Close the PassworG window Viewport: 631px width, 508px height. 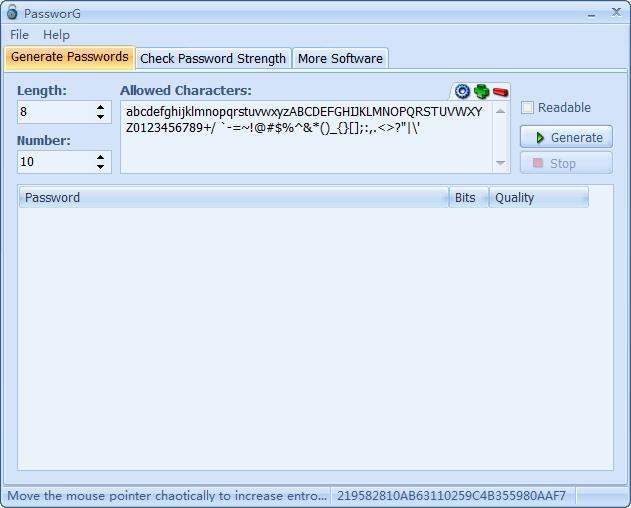point(616,12)
